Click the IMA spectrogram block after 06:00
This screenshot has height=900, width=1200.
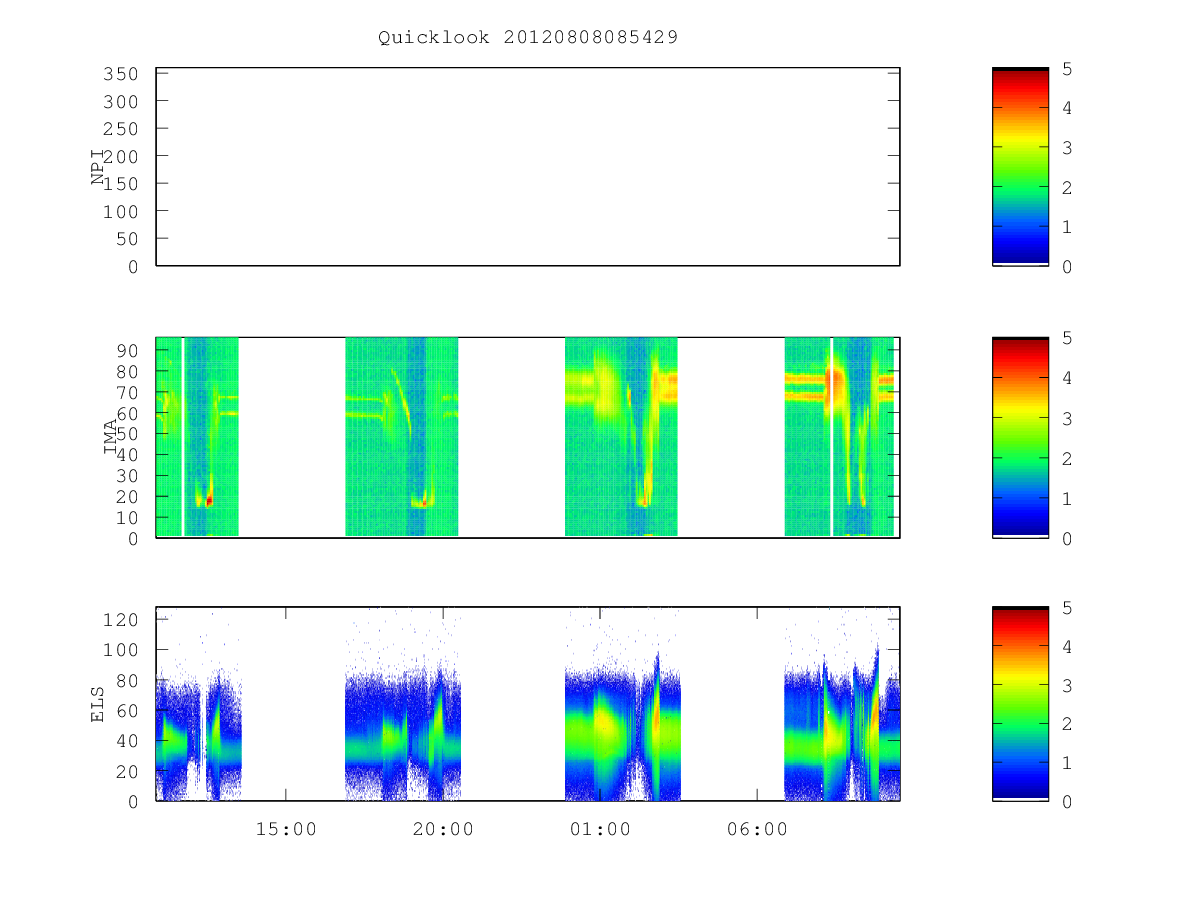tap(839, 437)
